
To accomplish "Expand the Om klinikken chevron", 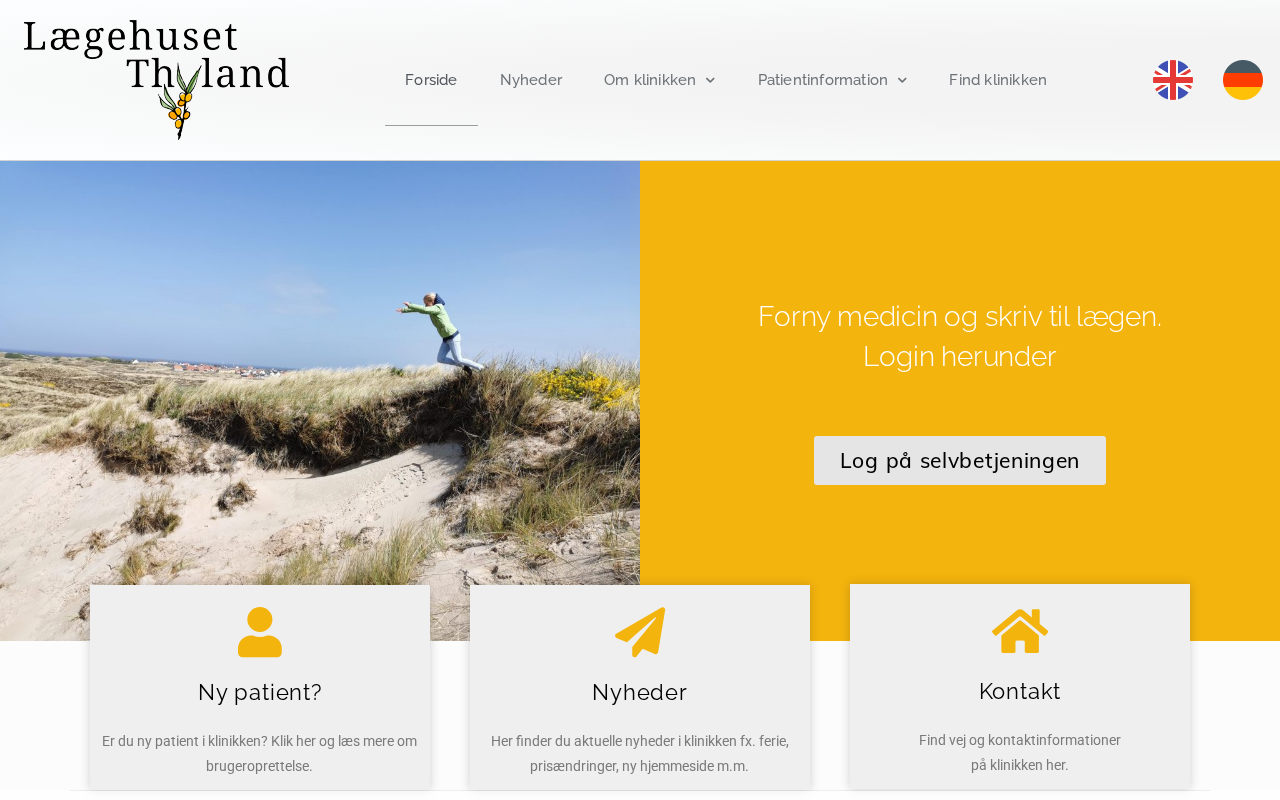I will pos(710,80).
